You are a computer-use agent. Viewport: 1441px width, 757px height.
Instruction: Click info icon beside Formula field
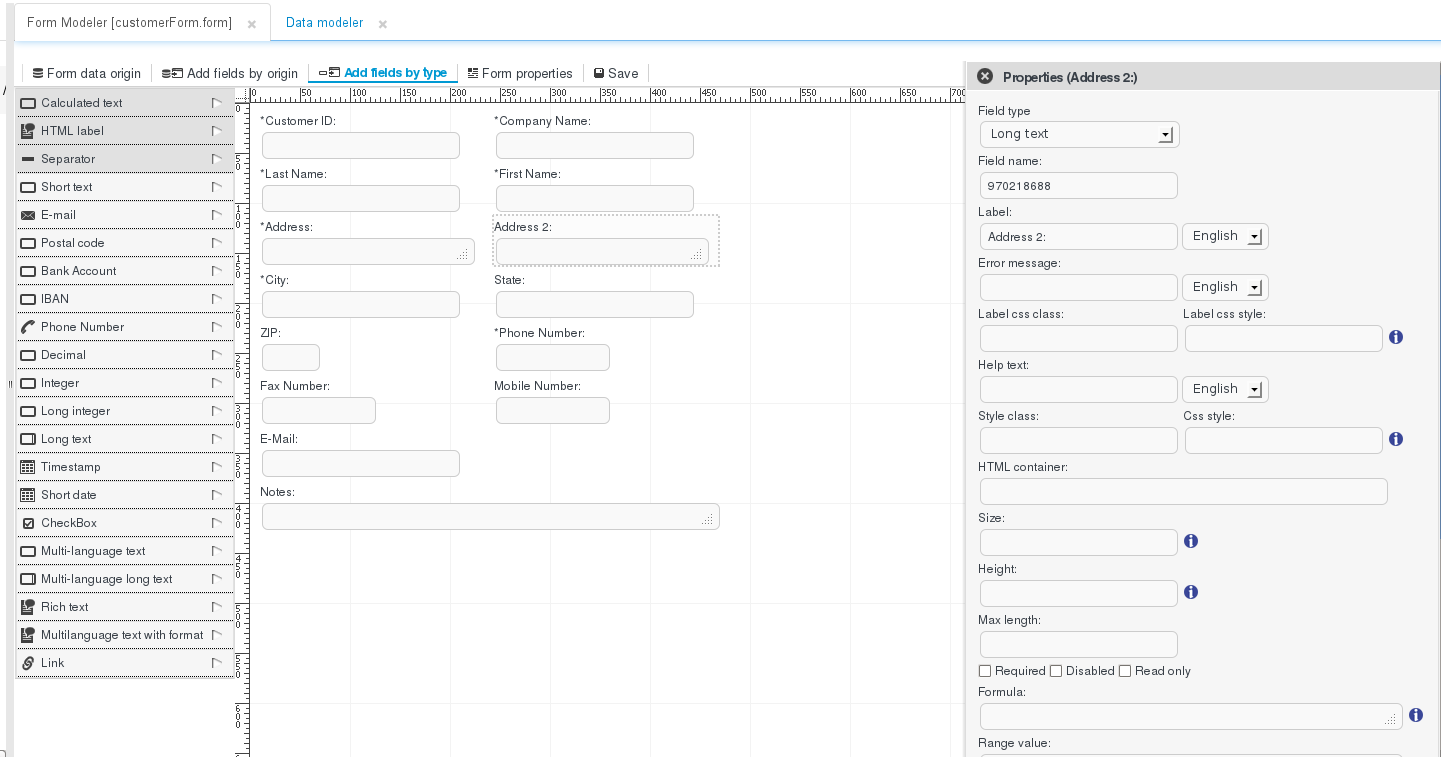click(1415, 714)
